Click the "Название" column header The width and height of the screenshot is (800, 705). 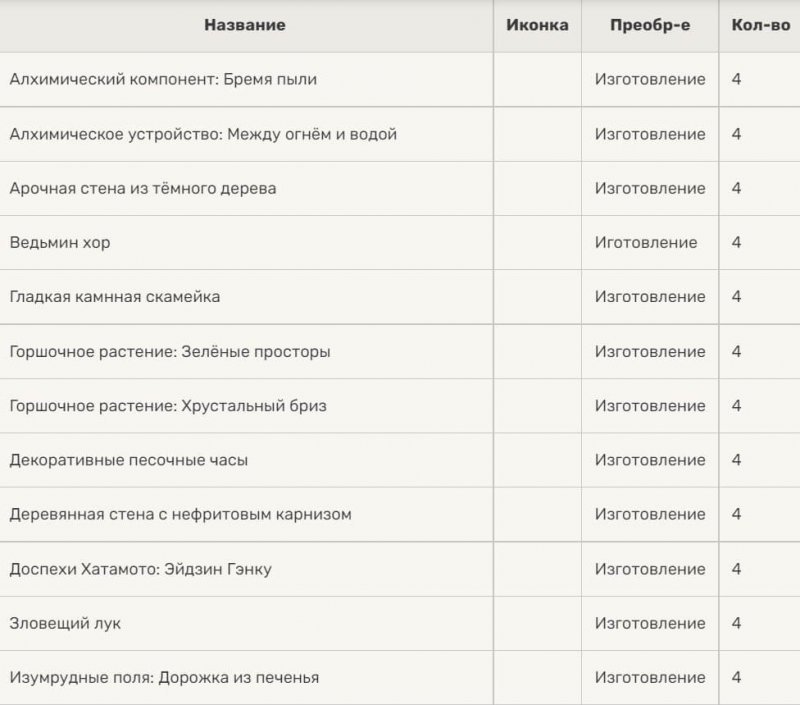[x=245, y=25]
